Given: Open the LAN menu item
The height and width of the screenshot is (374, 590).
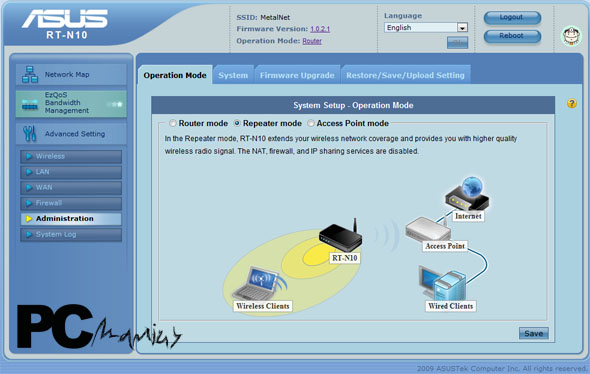Looking at the screenshot, I should click(71, 172).
